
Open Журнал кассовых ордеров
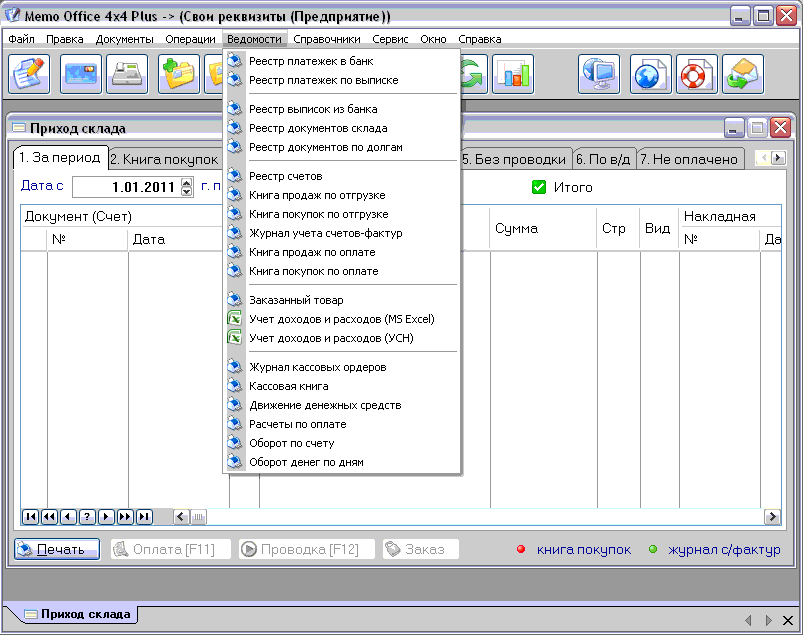click(x=342, y=367)
